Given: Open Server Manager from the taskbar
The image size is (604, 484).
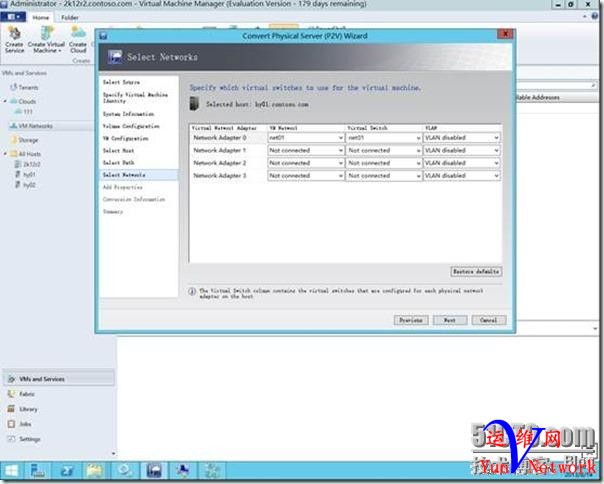Looking at the screenshot, I should point(38,471).
